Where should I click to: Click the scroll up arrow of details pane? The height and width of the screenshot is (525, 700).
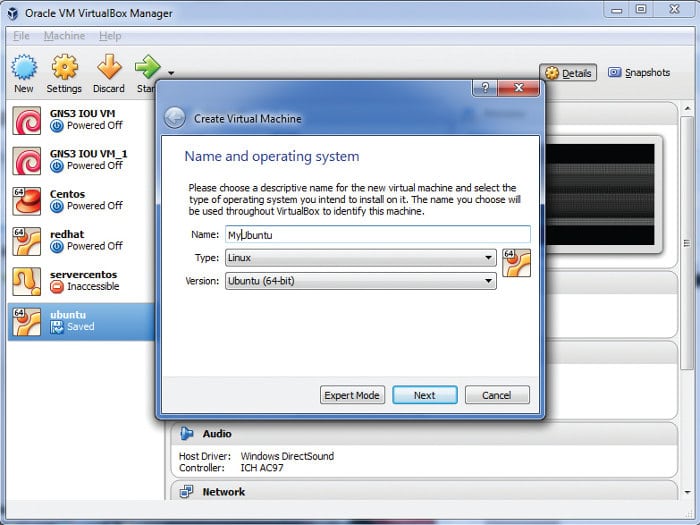click(x=688, y=108)
